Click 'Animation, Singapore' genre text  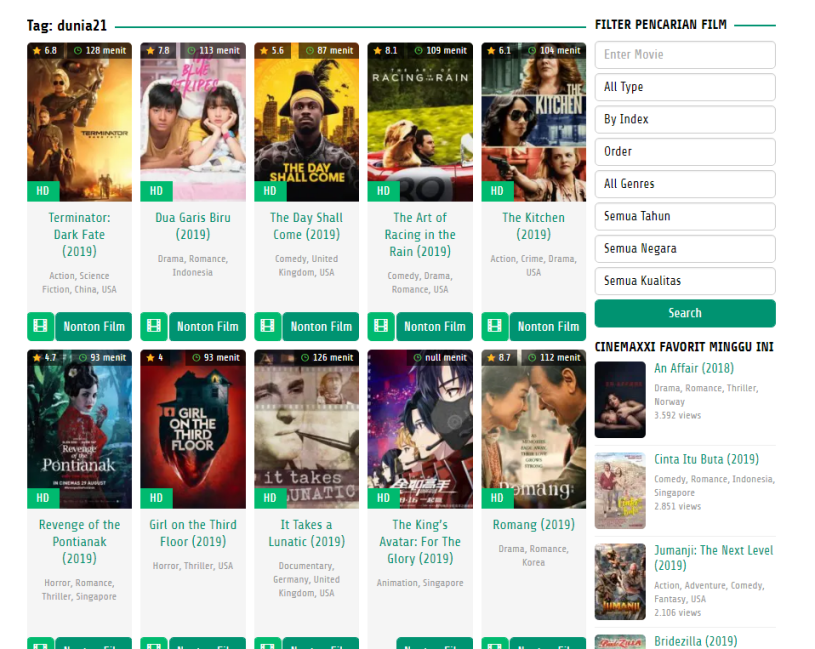tap(420, 583)
